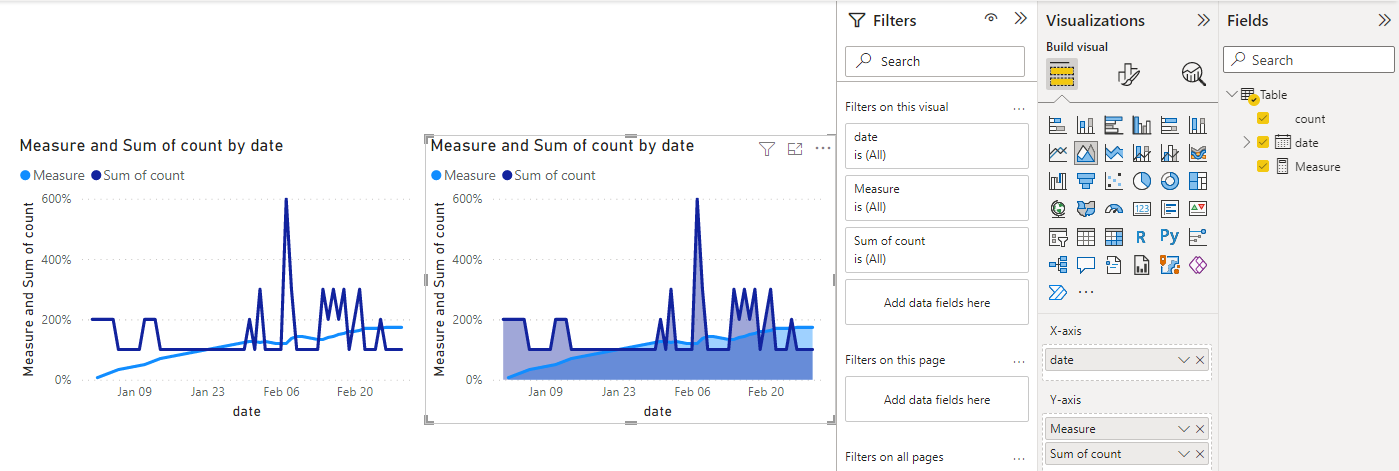Select the Scatter chart visual
Viewport: 1399px width, 471px height.
click(x=1114, y=181)
